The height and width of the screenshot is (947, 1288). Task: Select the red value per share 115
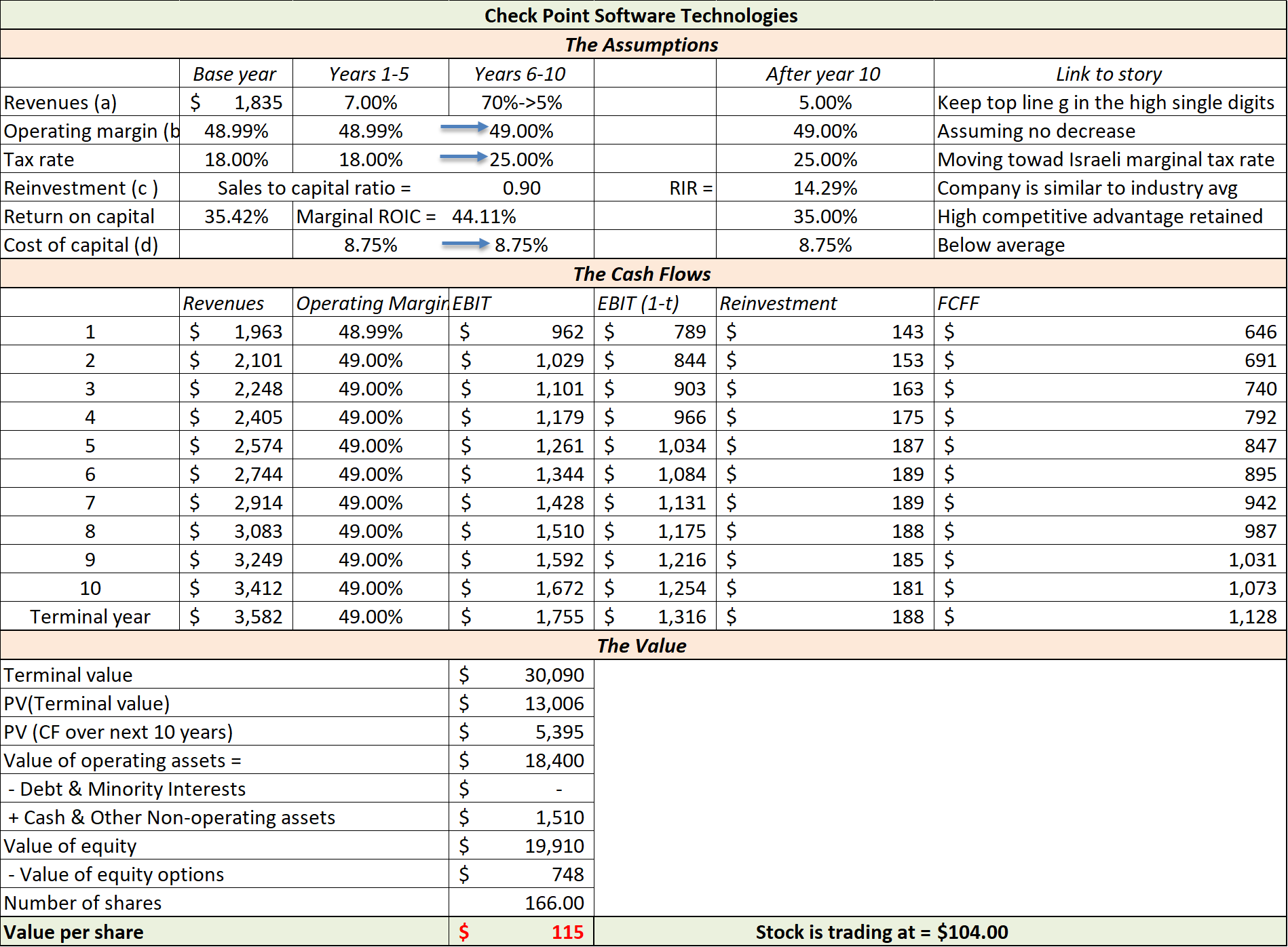pos(567,932)
